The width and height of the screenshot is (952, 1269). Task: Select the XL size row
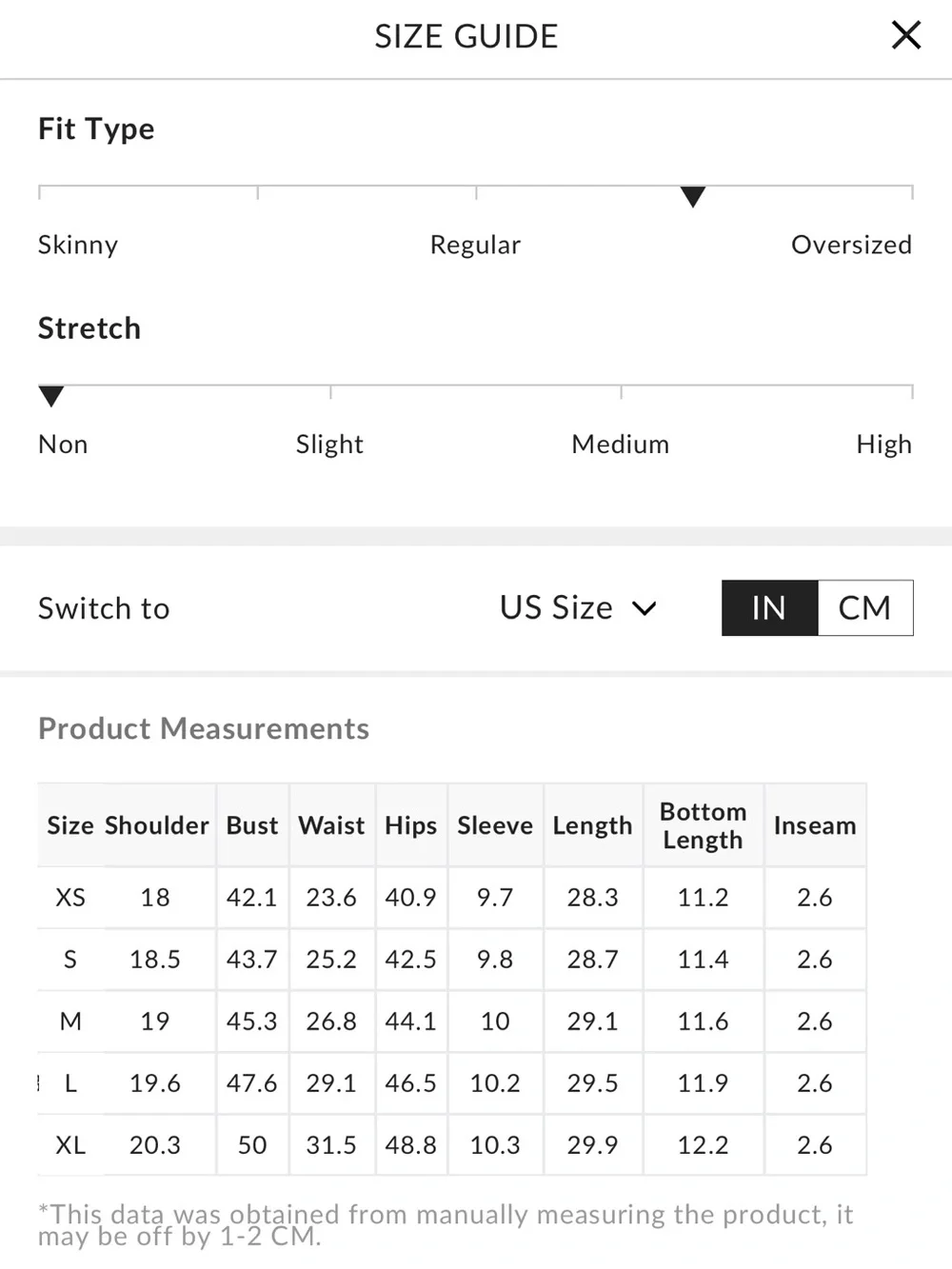(452, 1144)
